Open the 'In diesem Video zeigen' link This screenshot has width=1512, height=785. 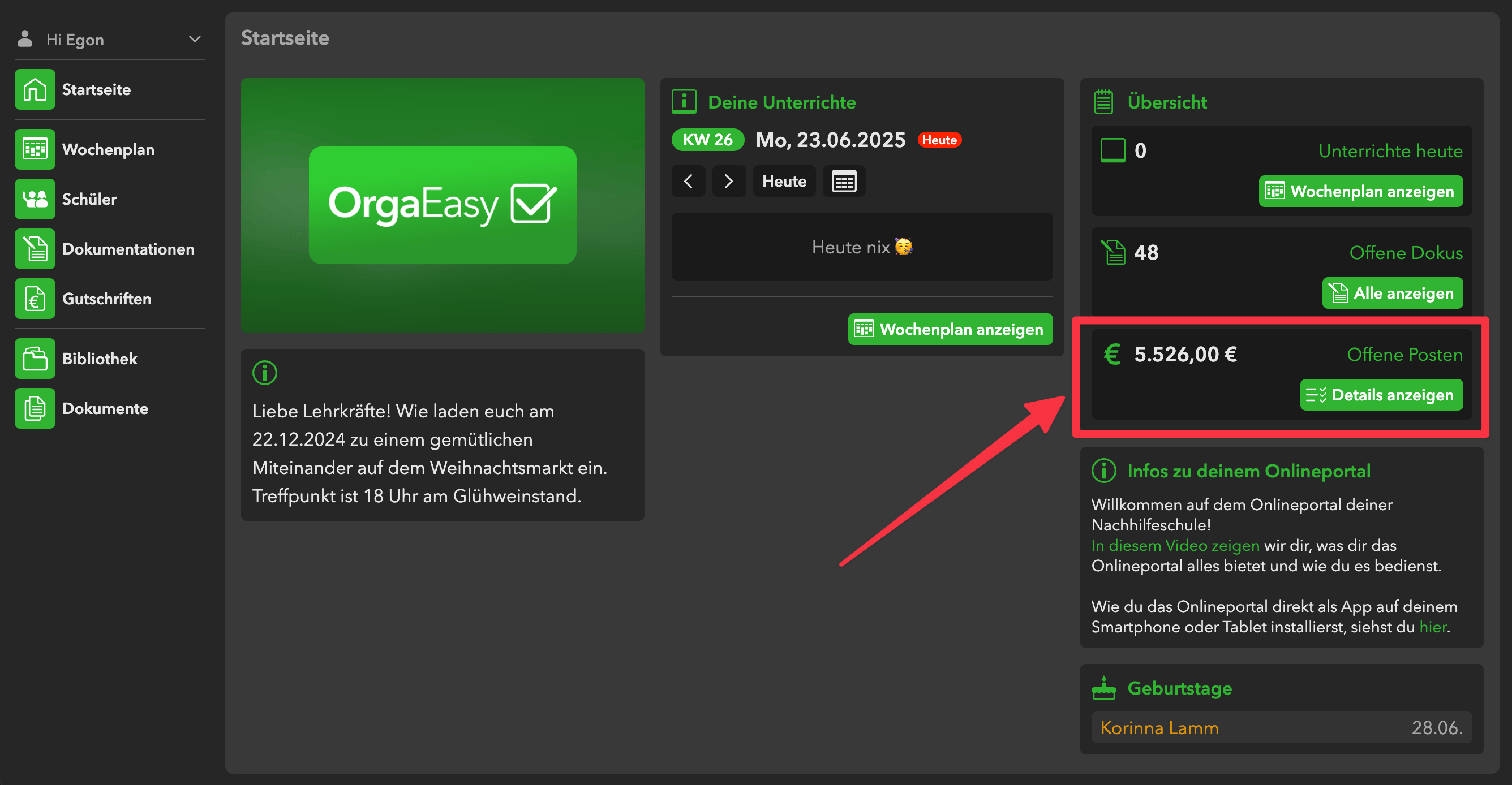click(x=1175, y=545)
